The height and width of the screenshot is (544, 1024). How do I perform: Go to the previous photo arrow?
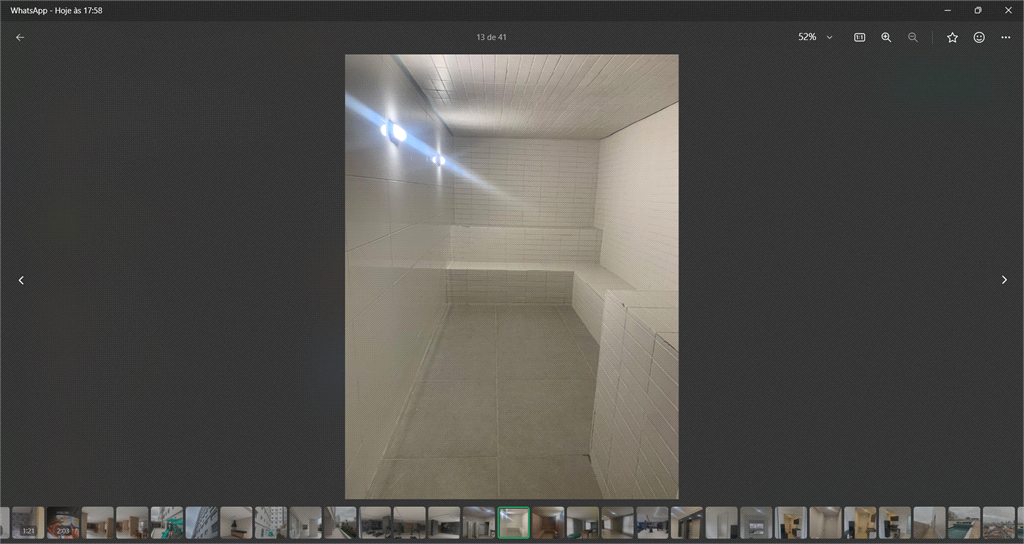21,280
